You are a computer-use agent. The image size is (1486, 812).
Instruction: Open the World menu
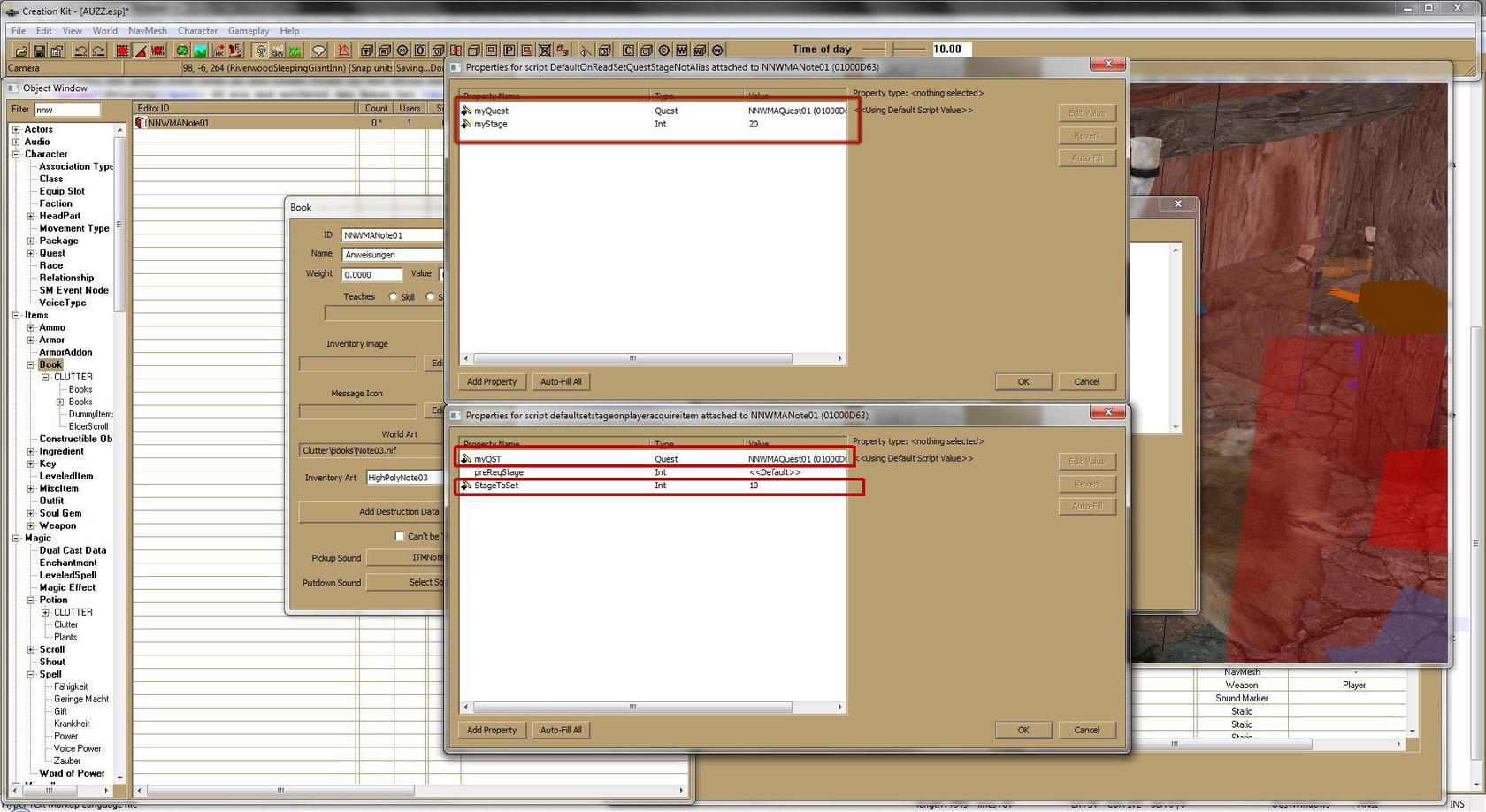point(105,31)
